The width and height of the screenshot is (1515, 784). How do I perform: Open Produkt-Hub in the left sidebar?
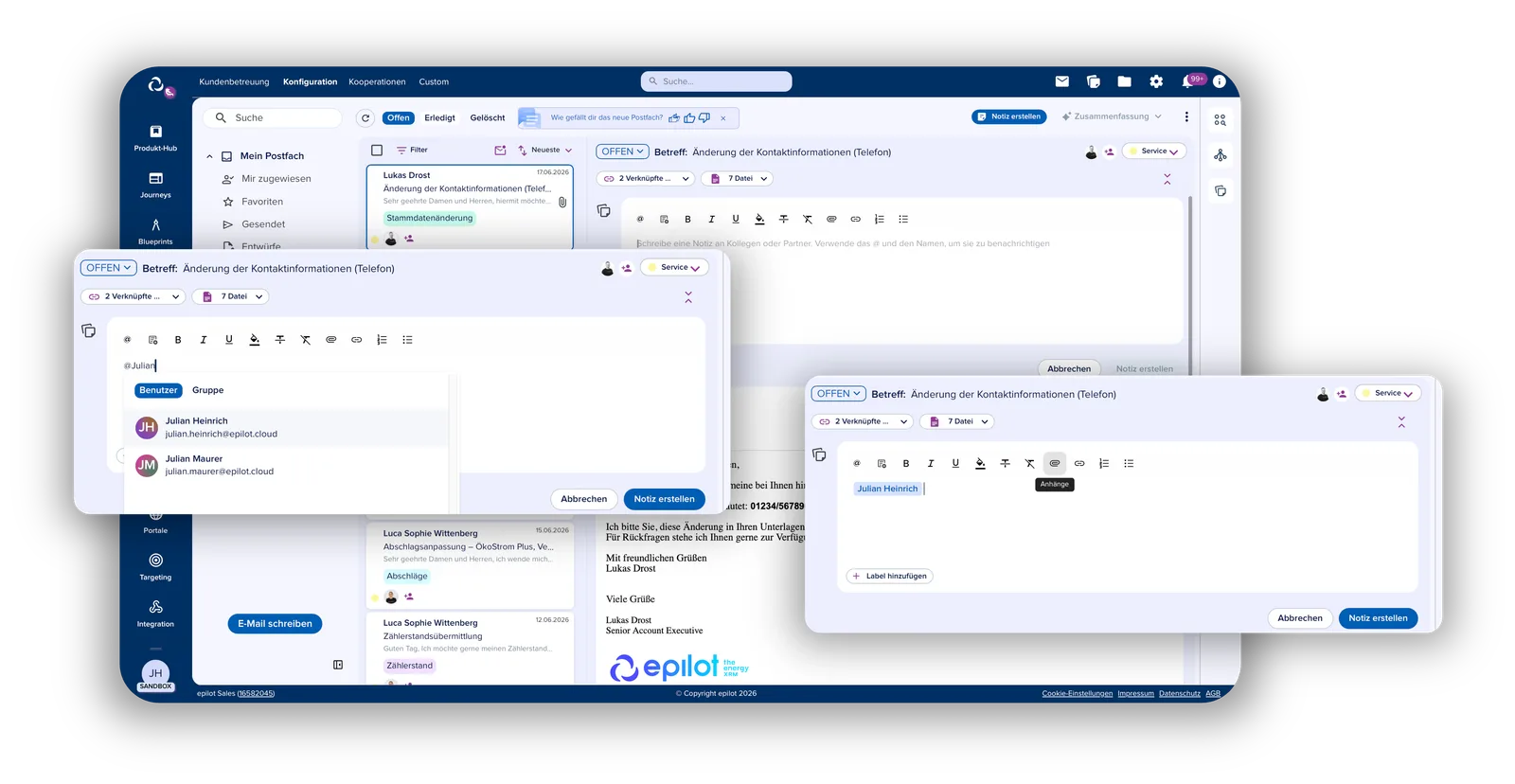(x=155, y=137)
